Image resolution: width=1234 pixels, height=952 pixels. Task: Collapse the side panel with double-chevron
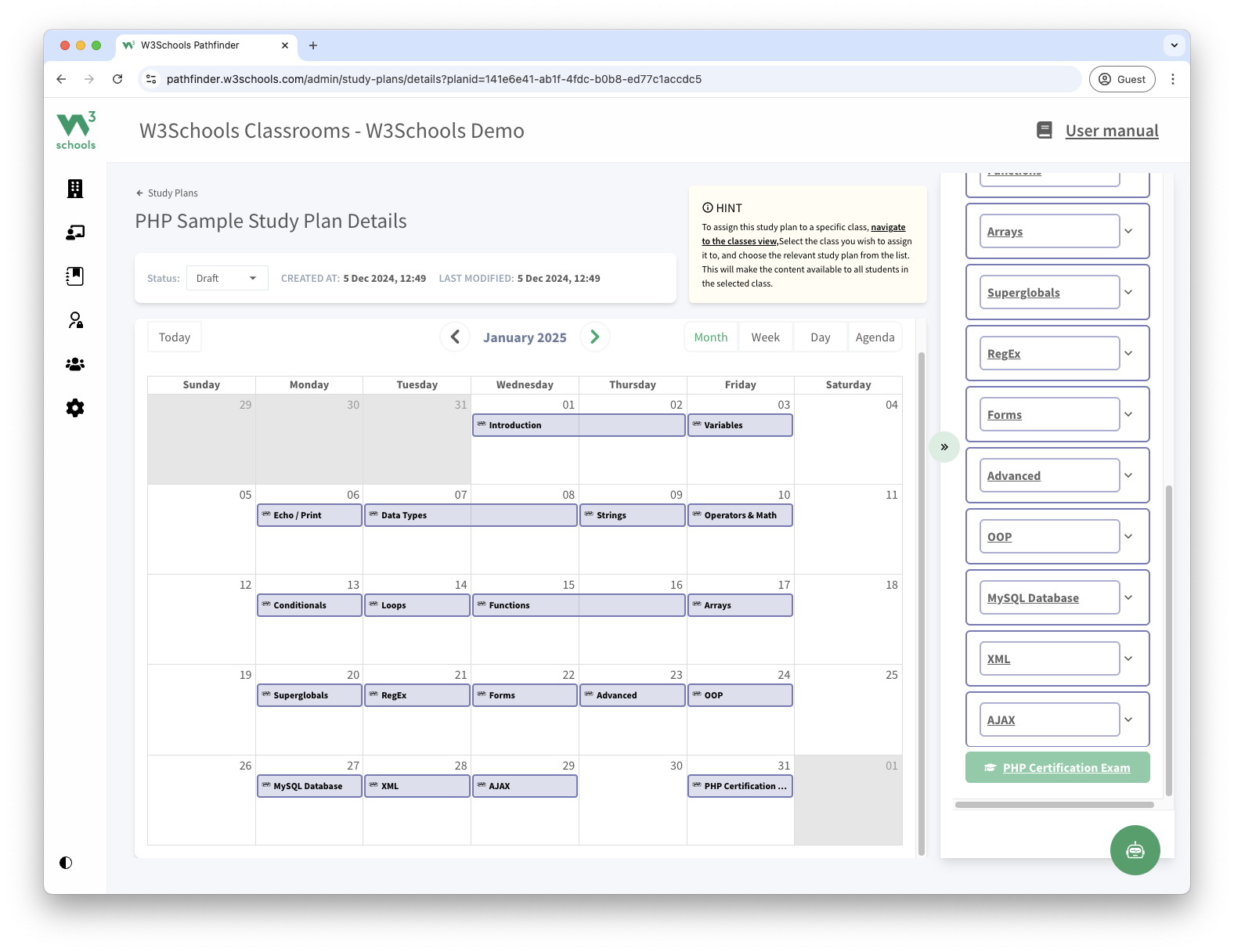point(944,447)
